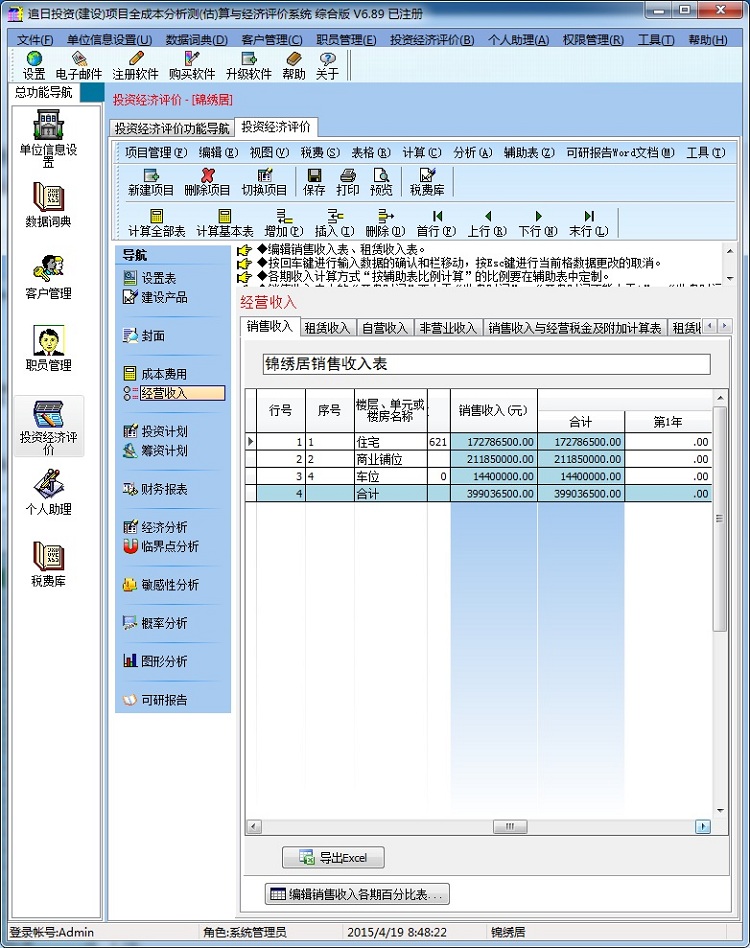750x948 pixels.
Task: Go to previous row with 上行(R)
Action: click(487, 223)
